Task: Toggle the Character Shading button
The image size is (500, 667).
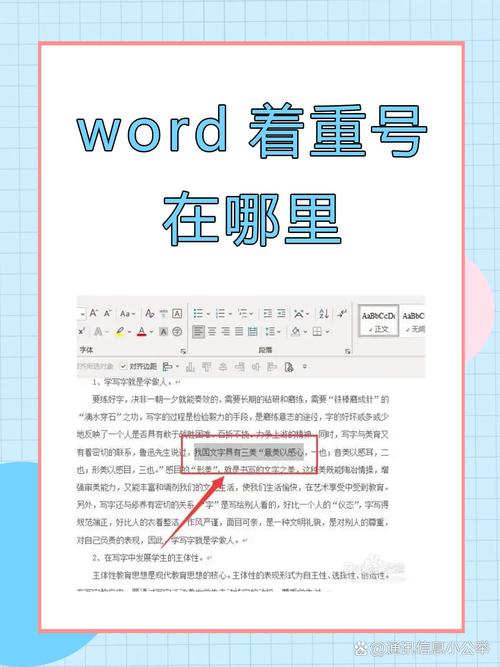Action: (x=163, y=332)
